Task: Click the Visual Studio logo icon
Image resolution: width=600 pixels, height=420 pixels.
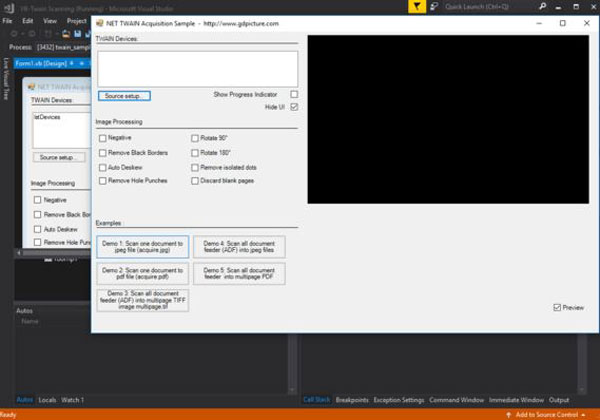Action: click(7, 6)
